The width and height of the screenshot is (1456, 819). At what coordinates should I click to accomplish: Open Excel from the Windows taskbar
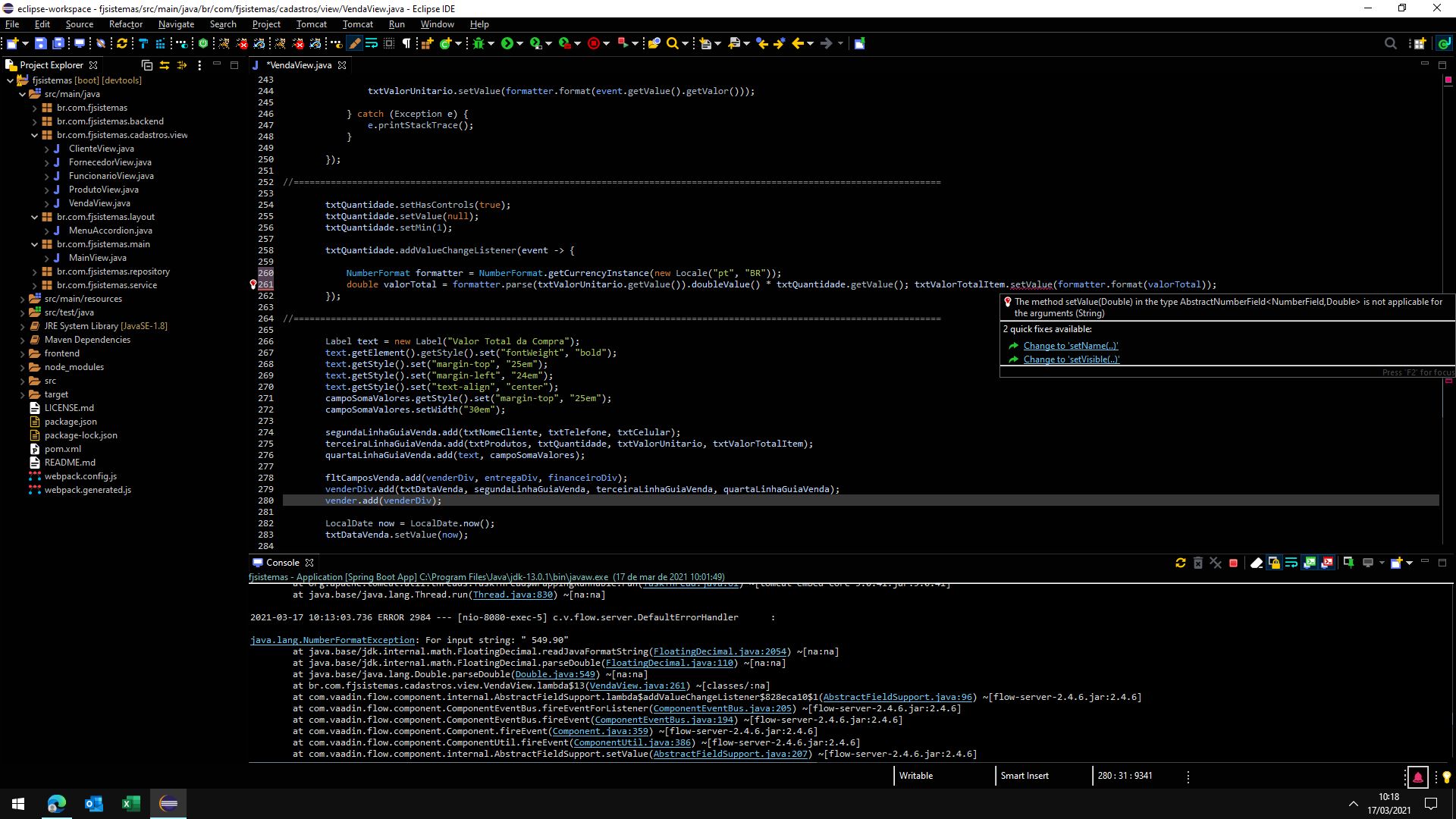tap(130, 803)
